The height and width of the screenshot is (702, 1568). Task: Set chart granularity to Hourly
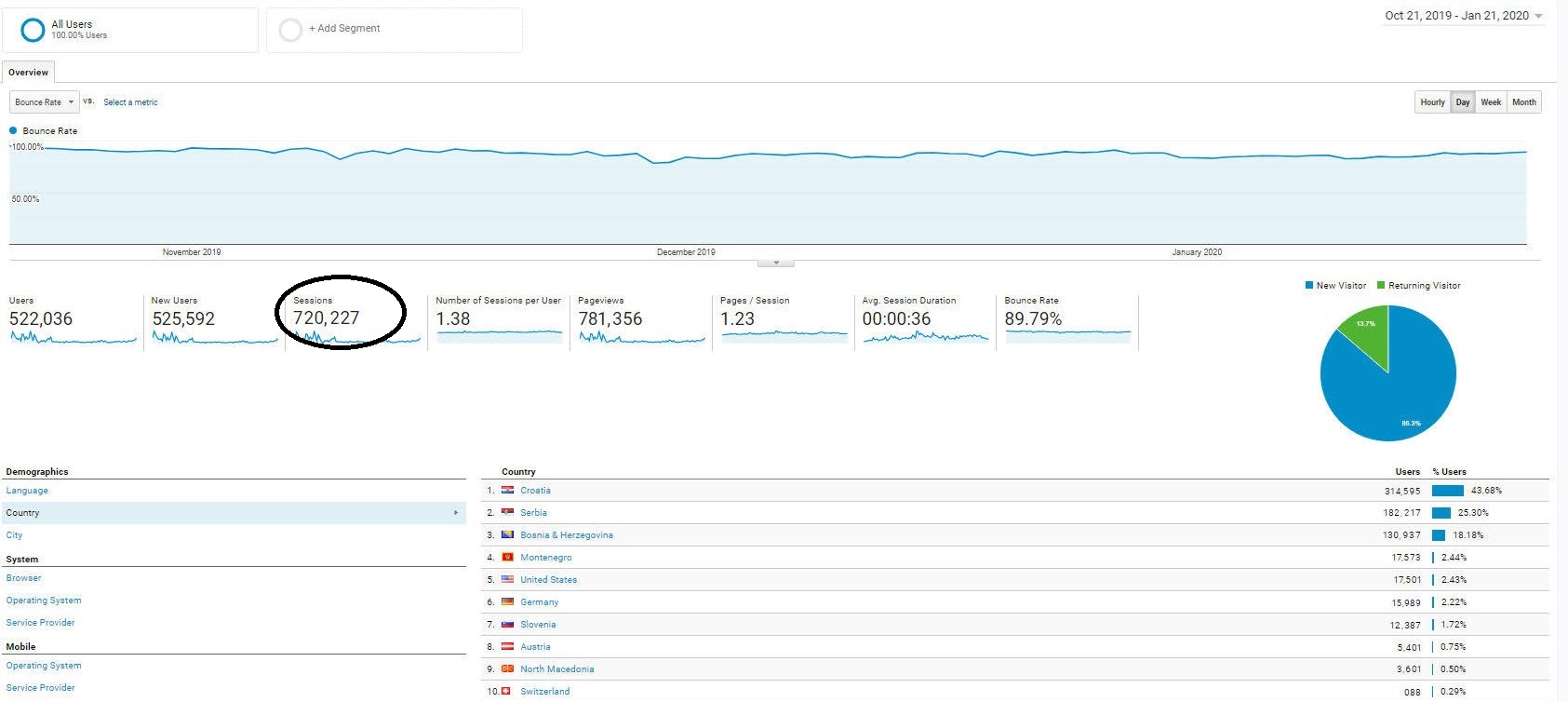point(1432,102)
